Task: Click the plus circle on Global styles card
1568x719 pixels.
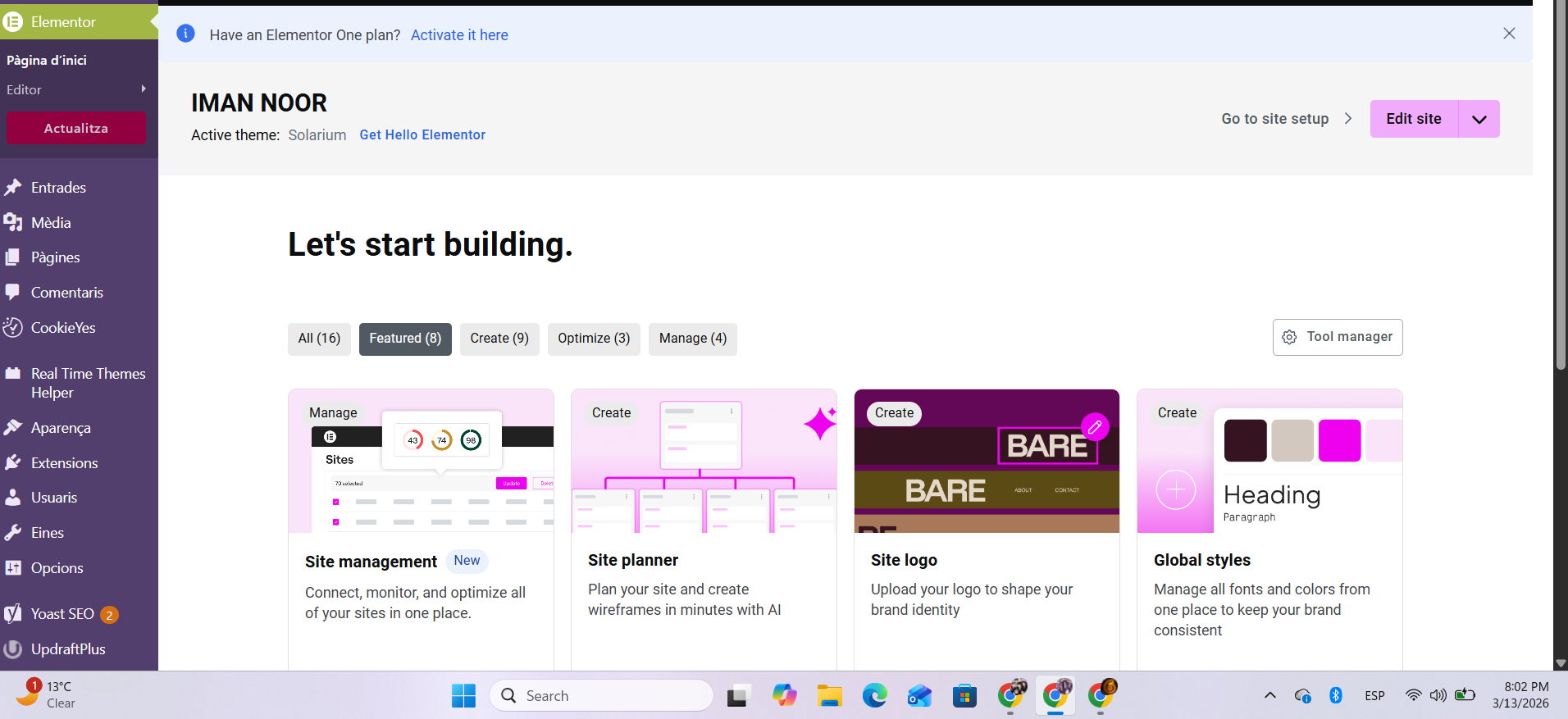Action: [1176, 490]
